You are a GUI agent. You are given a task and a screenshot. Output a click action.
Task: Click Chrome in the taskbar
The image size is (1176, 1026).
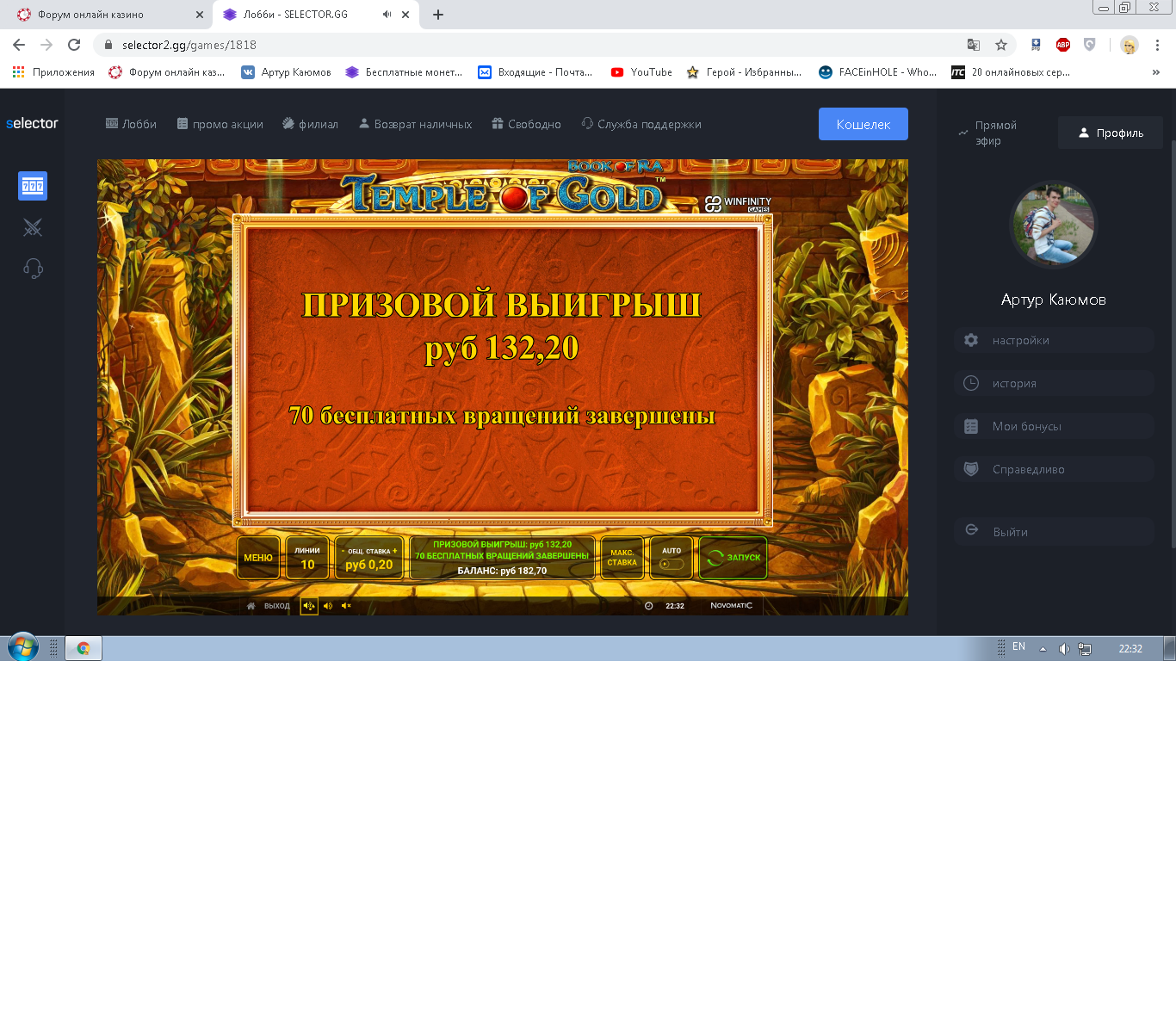[84, 648]
